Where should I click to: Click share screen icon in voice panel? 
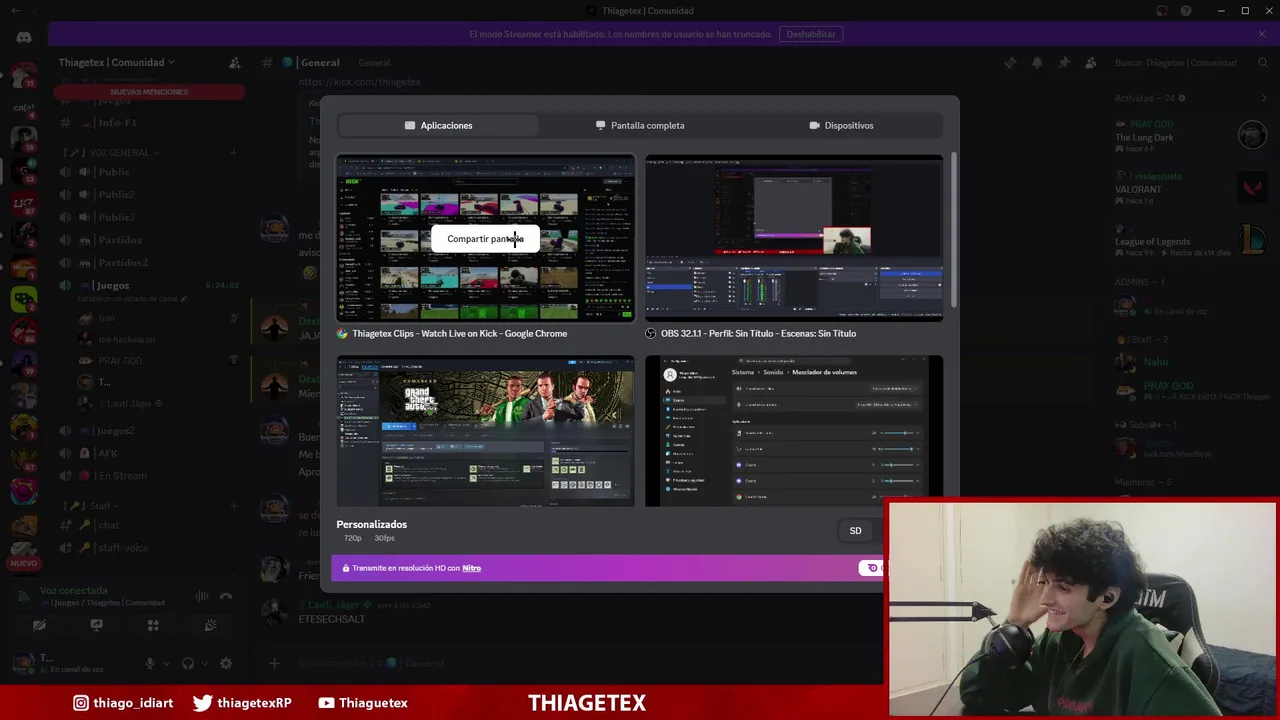96,625
